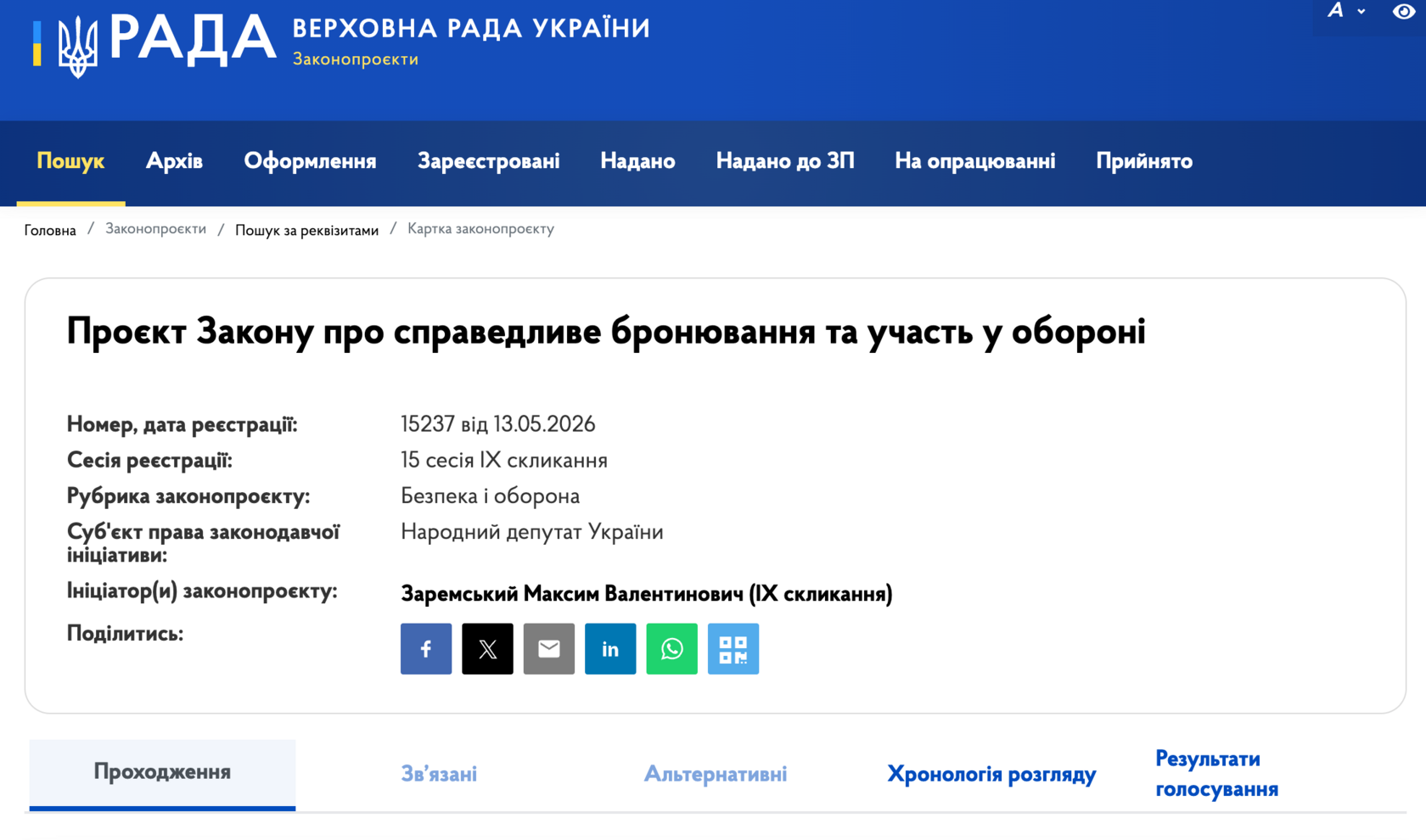The width and height of the screenshot is (1426, 840).
Task: Share the bill on X
Action: (487, 649)
